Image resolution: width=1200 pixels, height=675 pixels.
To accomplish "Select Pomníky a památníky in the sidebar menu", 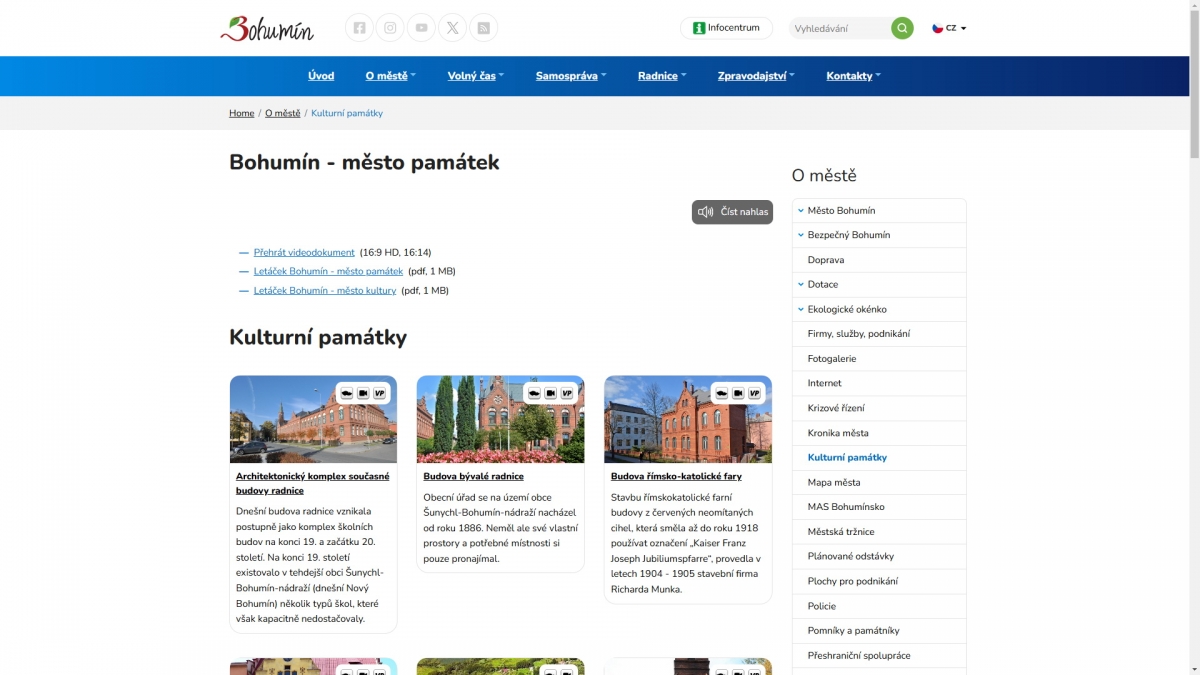I will [879, 631].
